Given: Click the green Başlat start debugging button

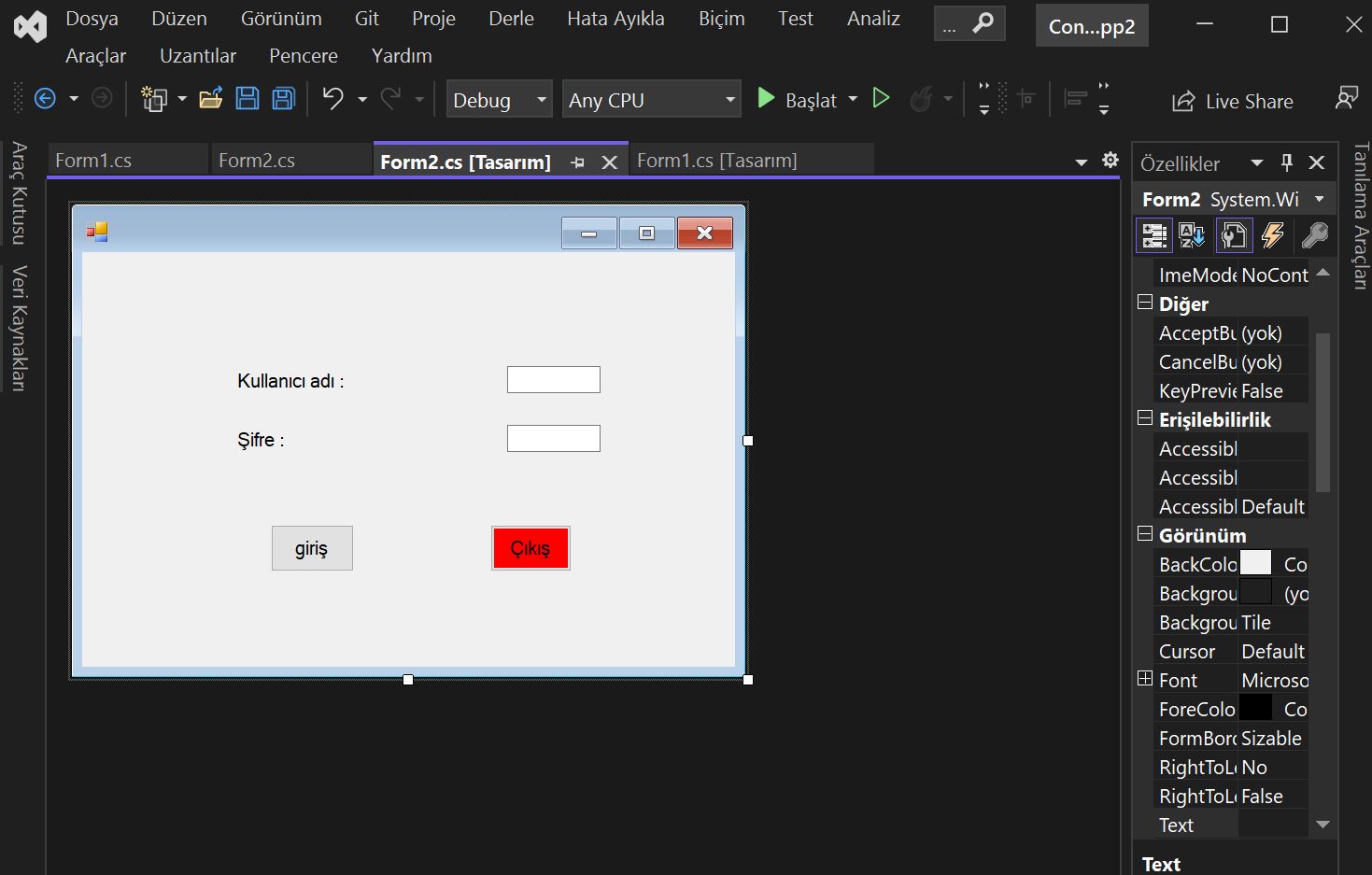Looking at the screenshot, I should coord(797,99).
